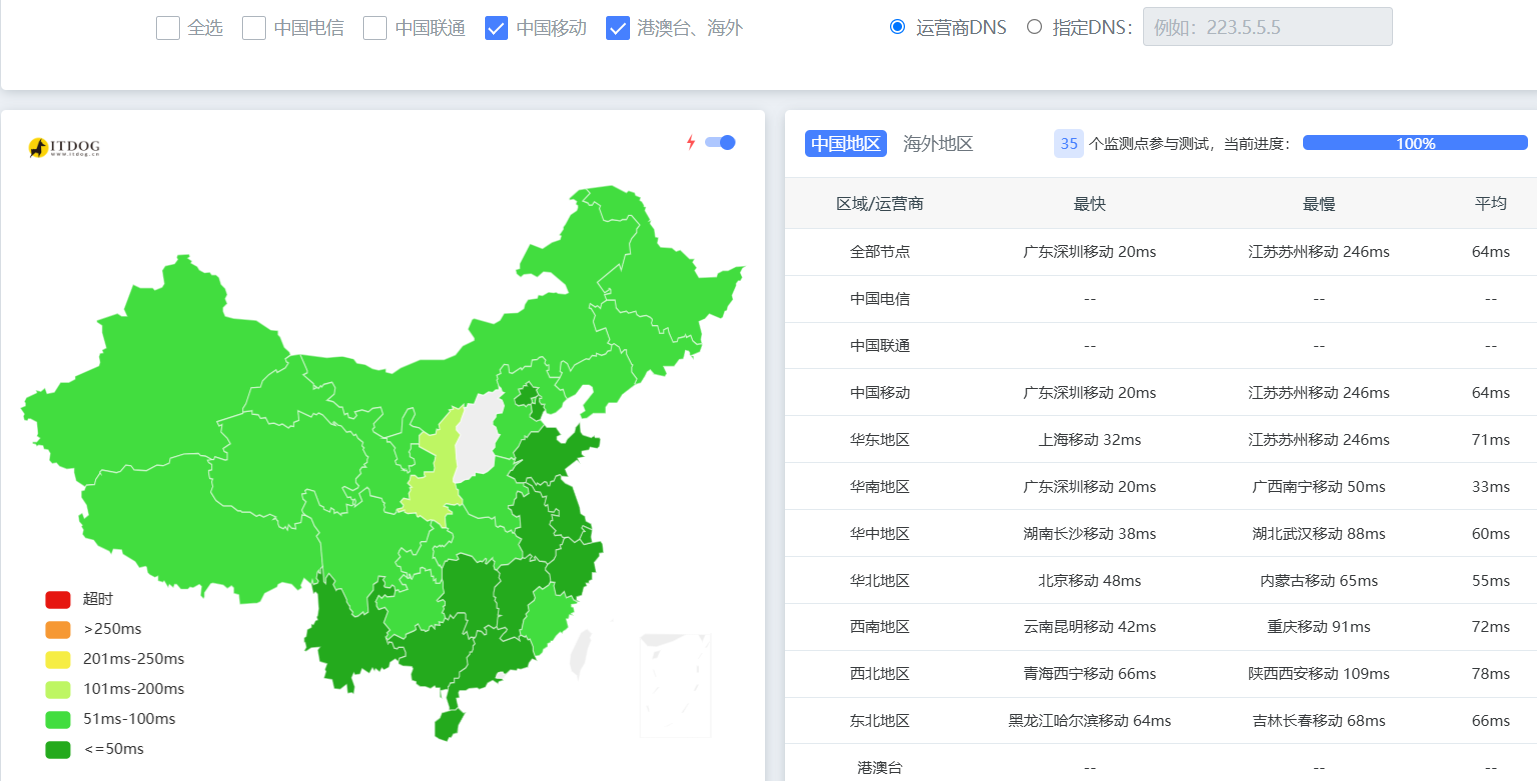Click the 西北地区 average 78ms
1537x781 pixels.
point(1491,674)
